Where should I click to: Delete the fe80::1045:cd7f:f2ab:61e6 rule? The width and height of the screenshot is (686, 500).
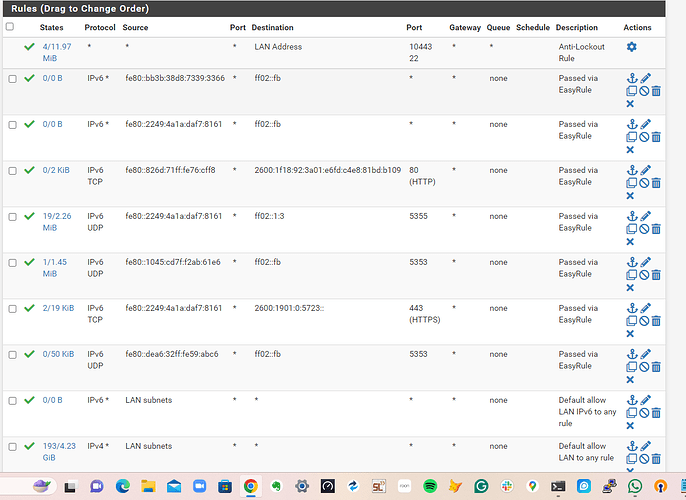pyautogui.click(x=656, y=275)
